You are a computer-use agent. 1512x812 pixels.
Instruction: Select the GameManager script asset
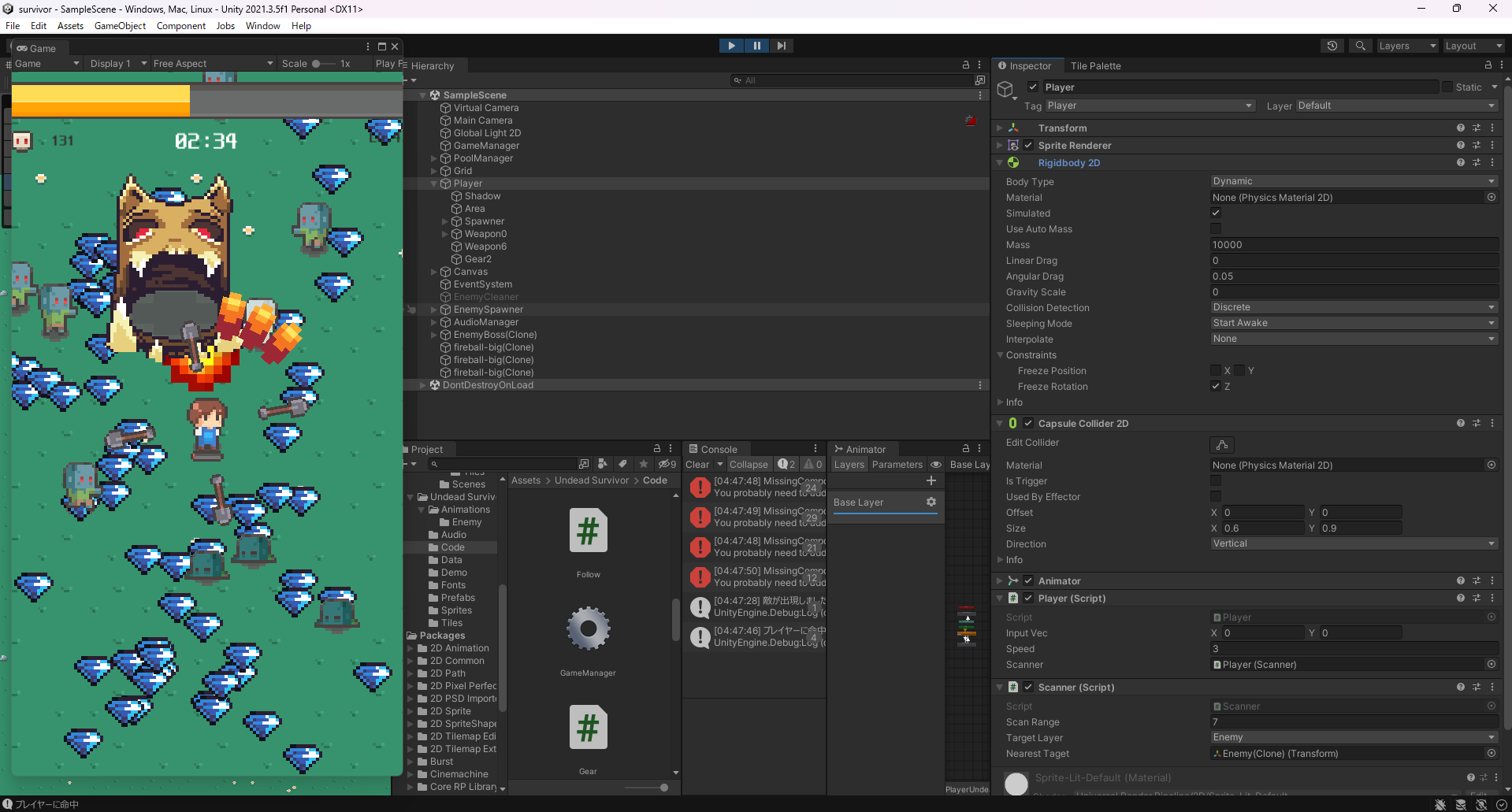pos(588,630)
